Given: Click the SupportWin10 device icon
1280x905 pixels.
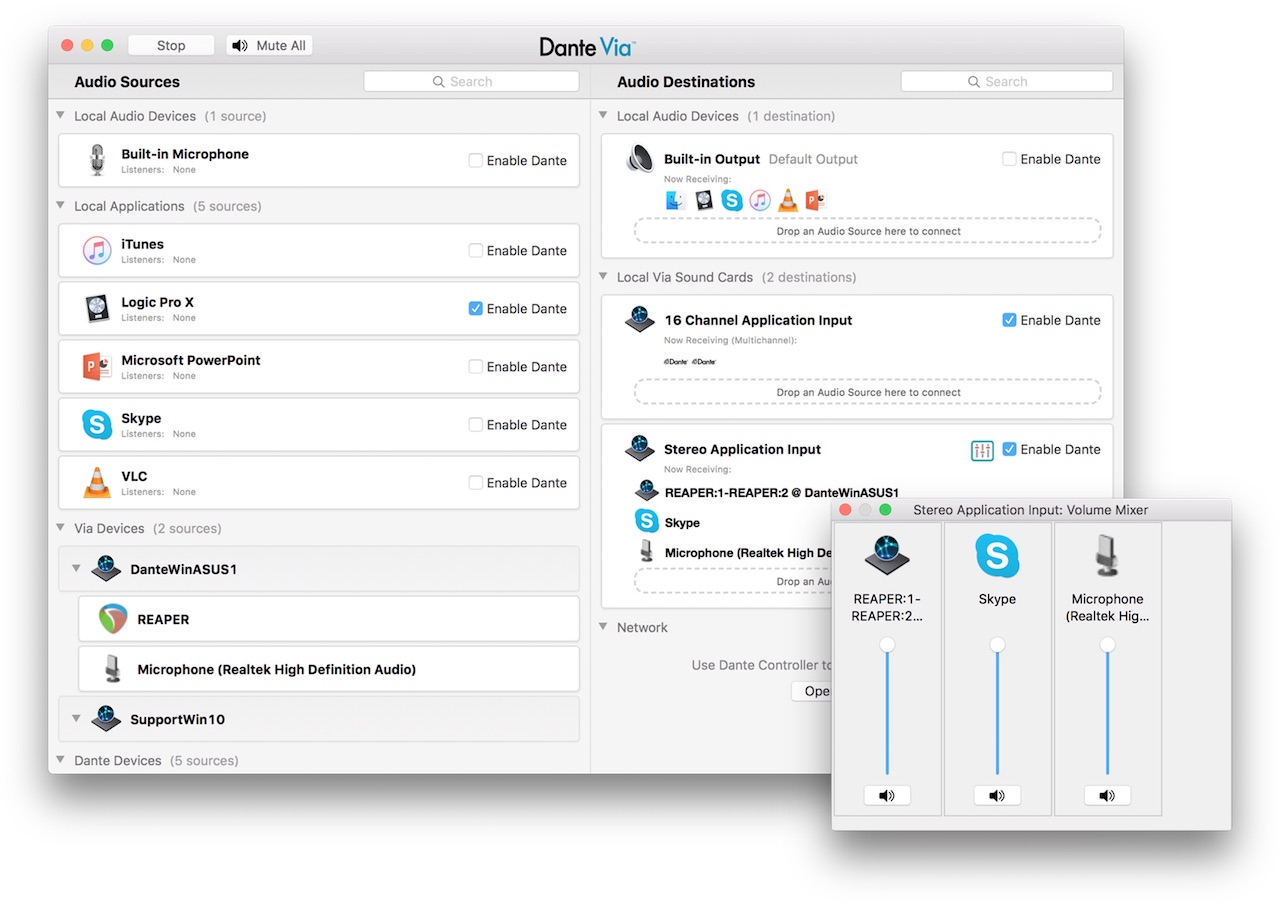Looking at the screenshot, I should point(106,719).
